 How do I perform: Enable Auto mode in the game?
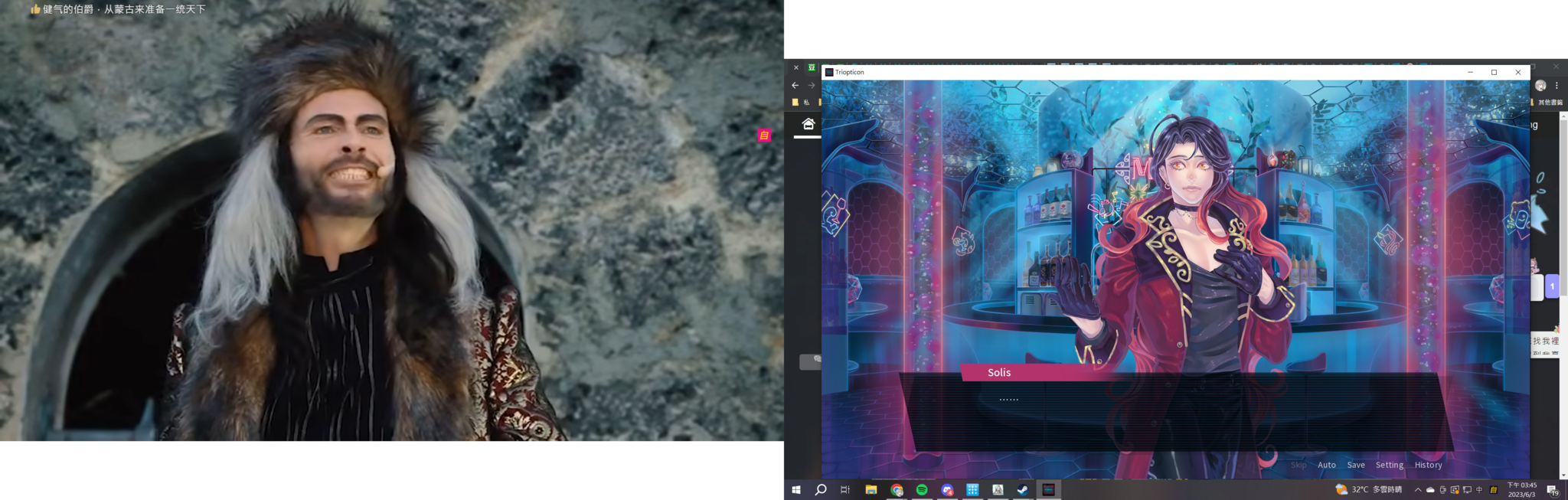pyautogui.click(x=1327, y=465)
